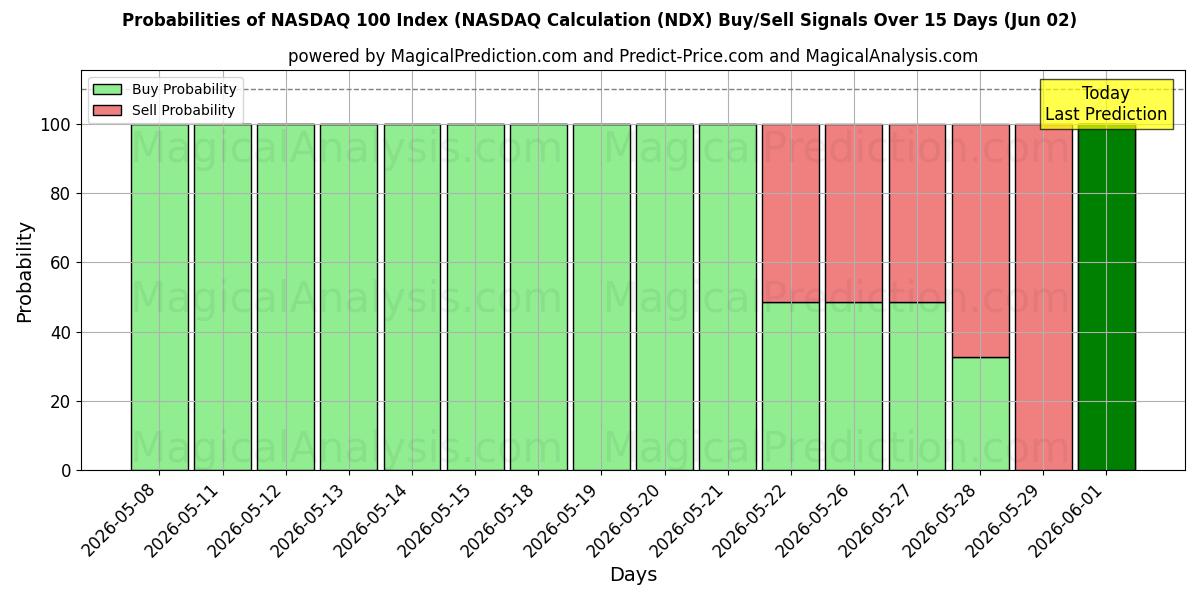This screenshot has height=600, width=1200.
Task: Click the red sell segment of the 2026-05-28 bar
Action: (980, 240)
